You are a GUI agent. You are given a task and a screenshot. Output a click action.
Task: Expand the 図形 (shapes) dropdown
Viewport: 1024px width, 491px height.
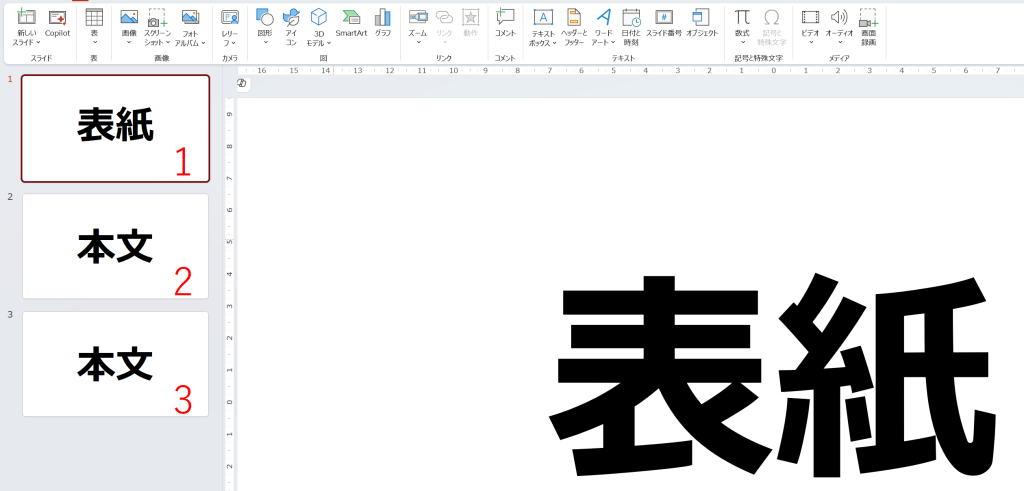(x=265, y=43)
